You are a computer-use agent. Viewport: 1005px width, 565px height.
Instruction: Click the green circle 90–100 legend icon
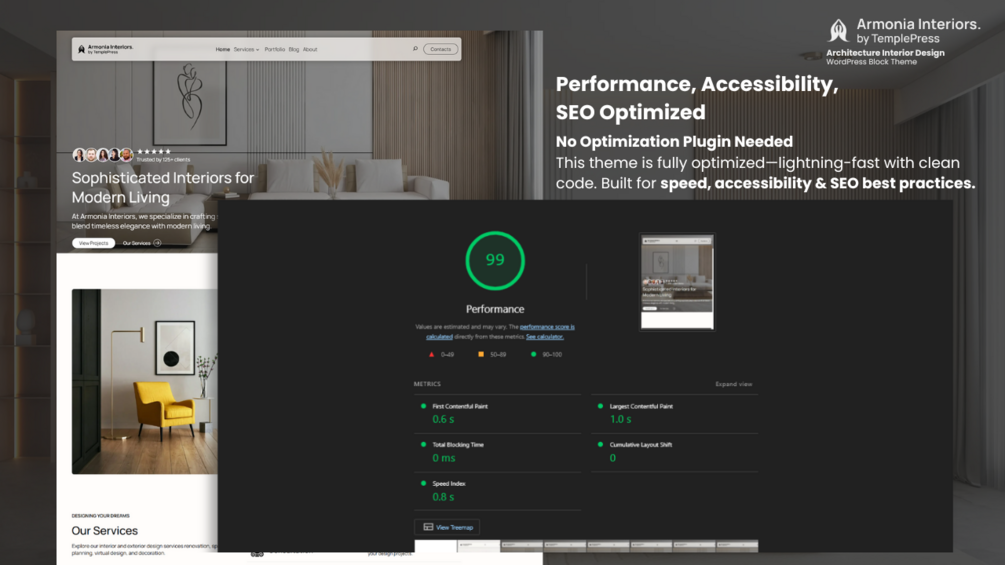click(x=533, y=354)
